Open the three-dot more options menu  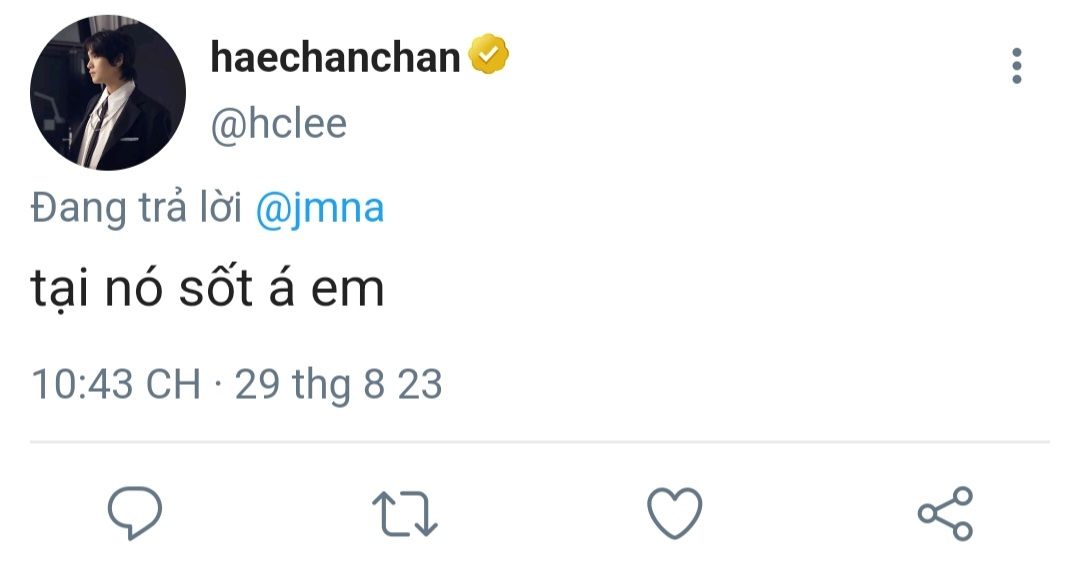(x=1017, y=66)
